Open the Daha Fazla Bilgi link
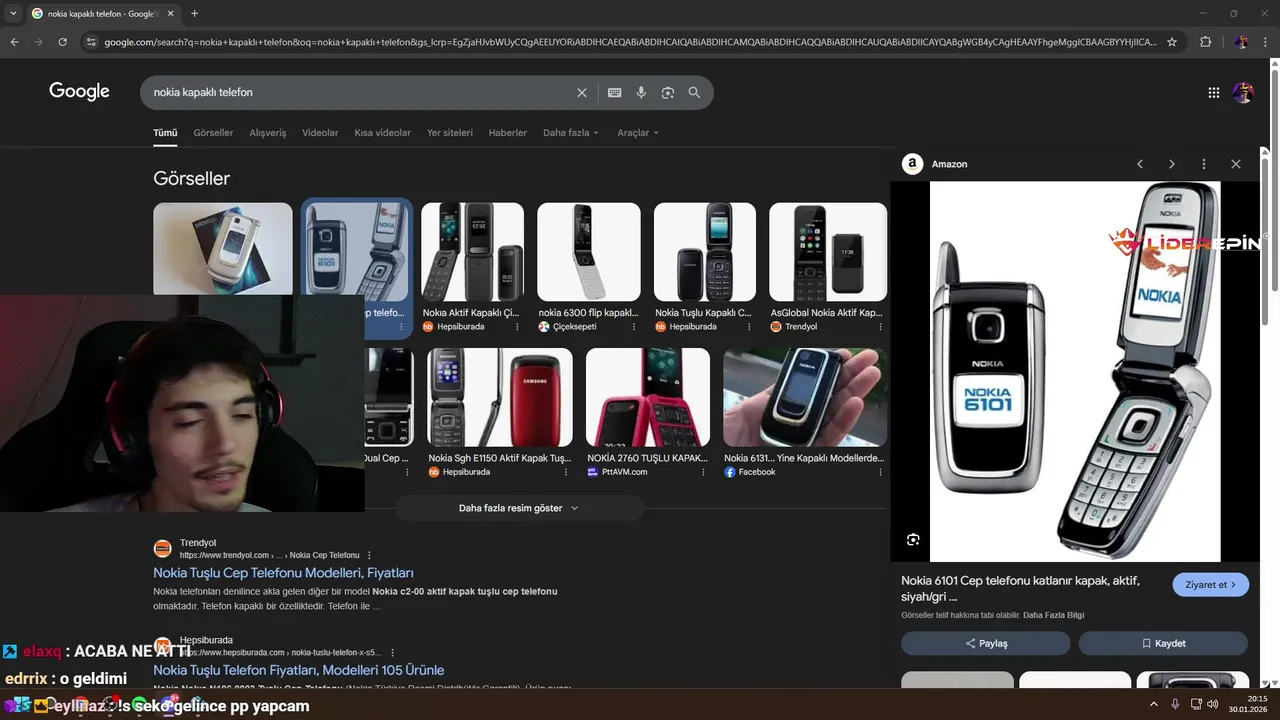The width and height of the screenshot is (1280, 720). (x=1053, y=615)
